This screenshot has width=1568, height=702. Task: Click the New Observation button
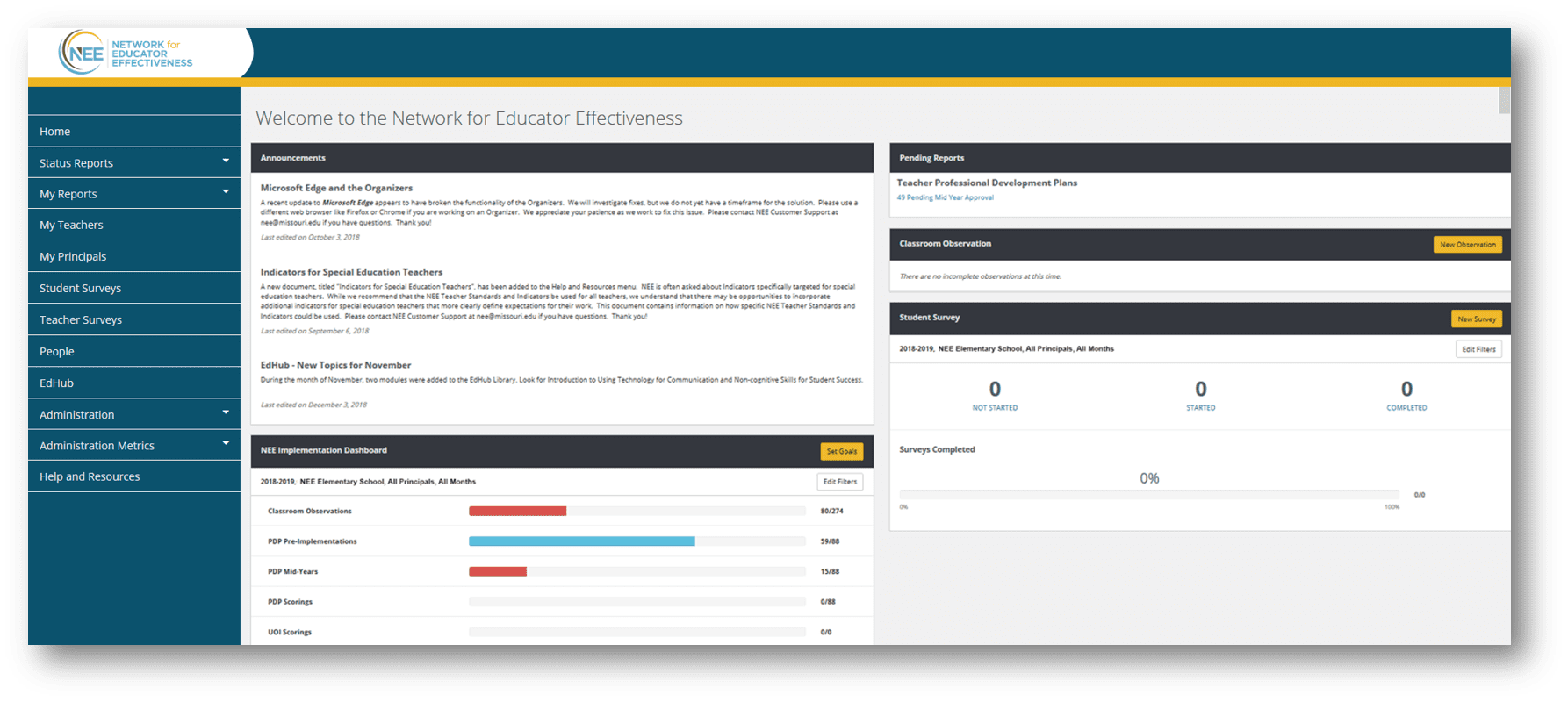[1467, 245]
